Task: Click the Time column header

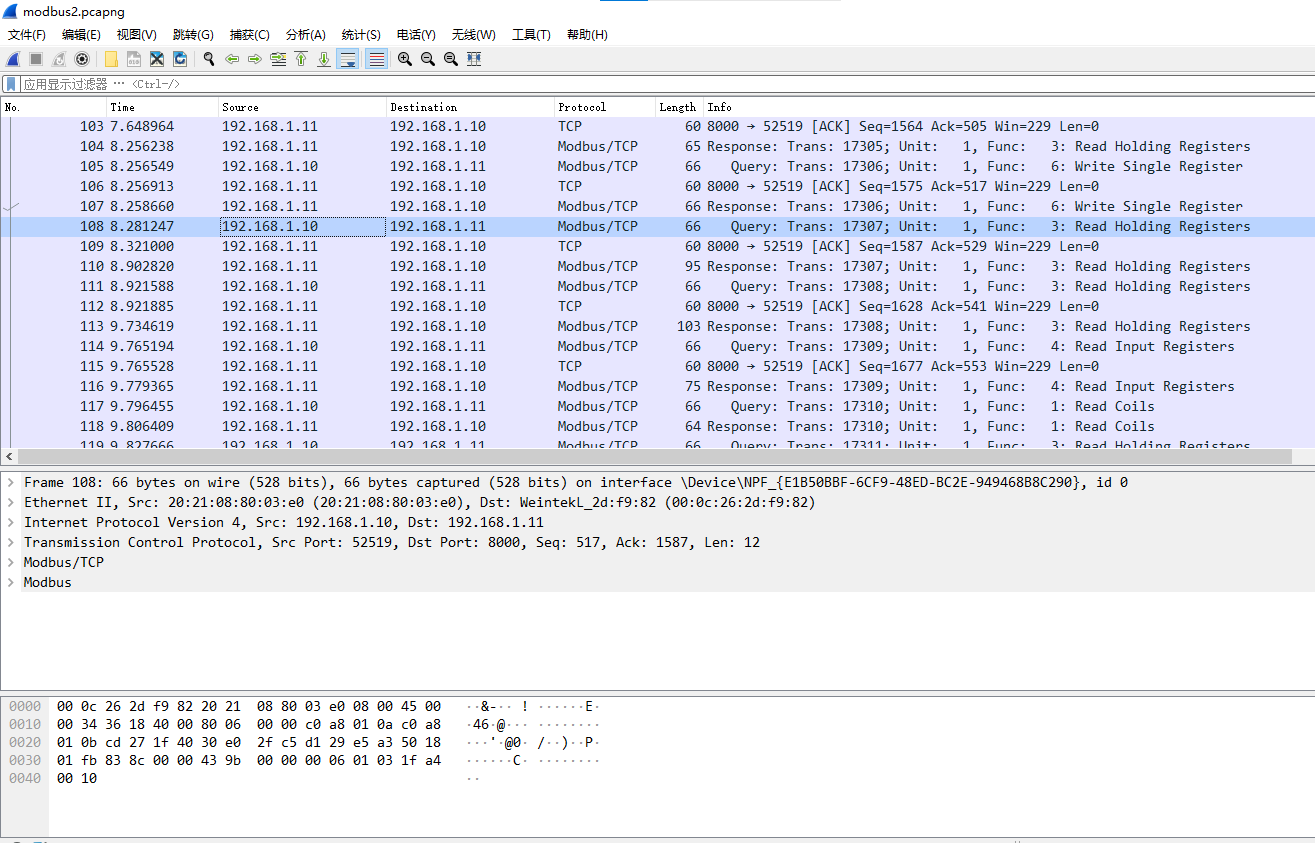Action: (162, 107)
